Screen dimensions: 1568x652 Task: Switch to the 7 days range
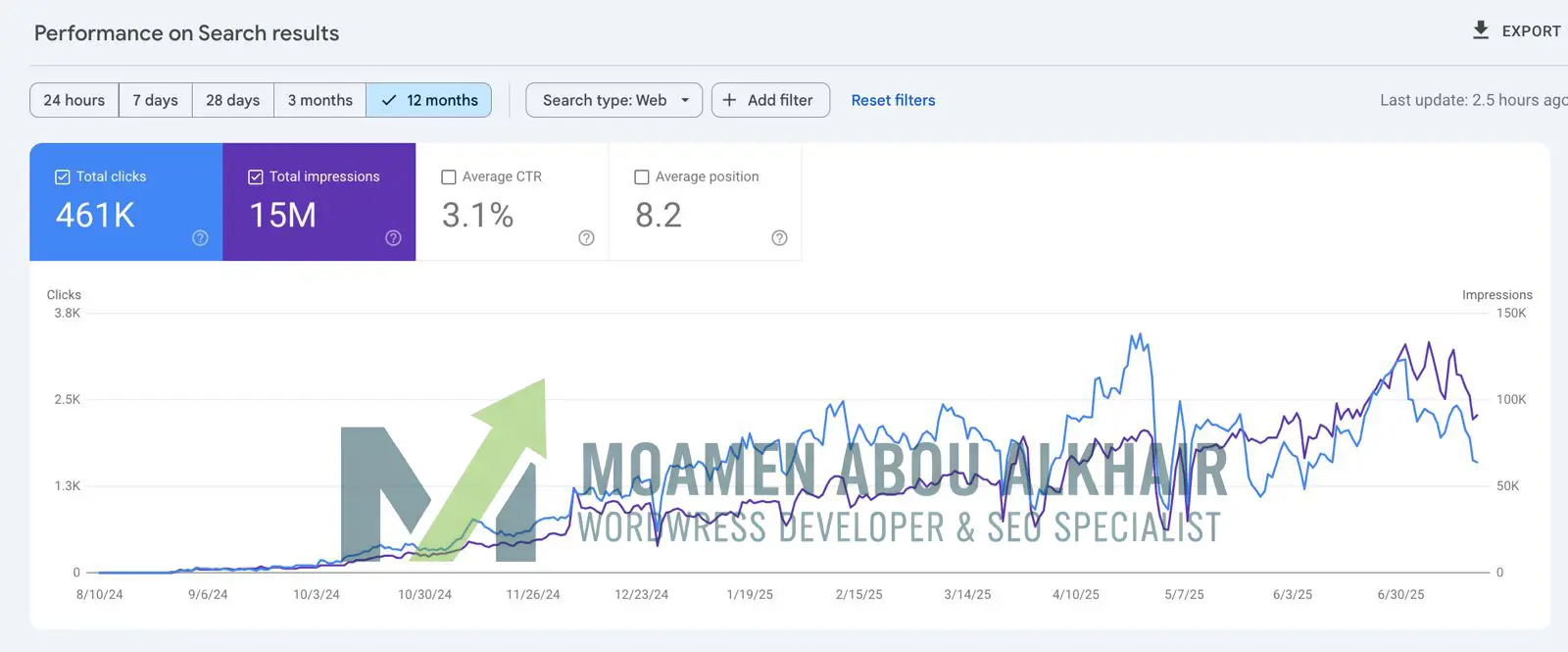point(155,100)
